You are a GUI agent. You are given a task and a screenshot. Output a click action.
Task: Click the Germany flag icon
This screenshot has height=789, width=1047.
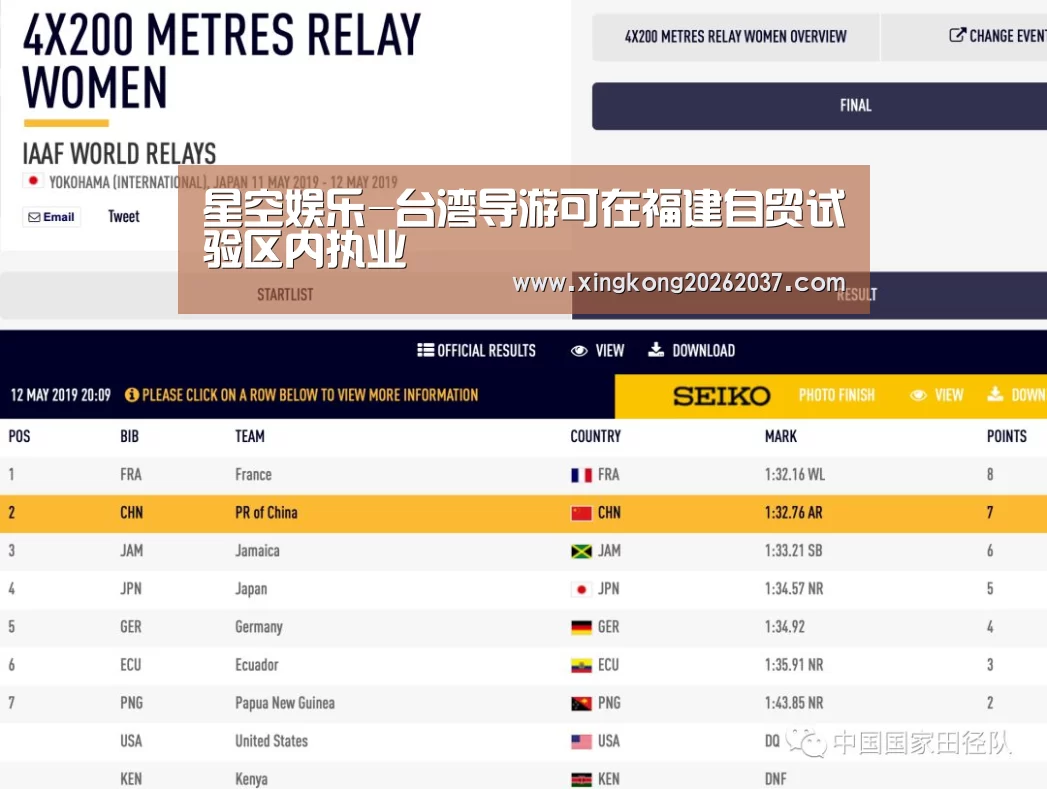click(582, 627)
